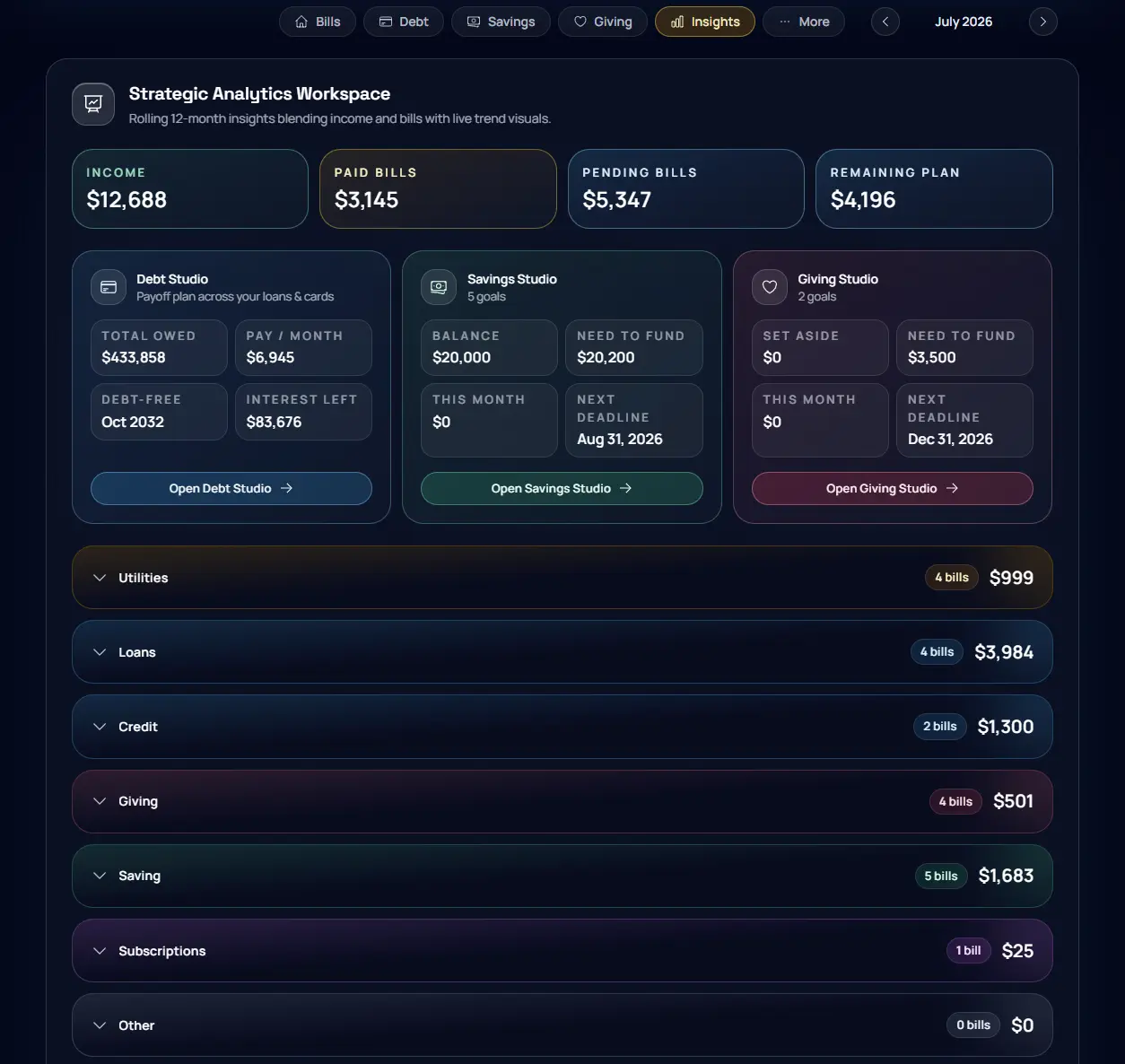The image size is (1125, 1064).
Task: Open Giving Studio button
Action: click(x=893, y=488)
